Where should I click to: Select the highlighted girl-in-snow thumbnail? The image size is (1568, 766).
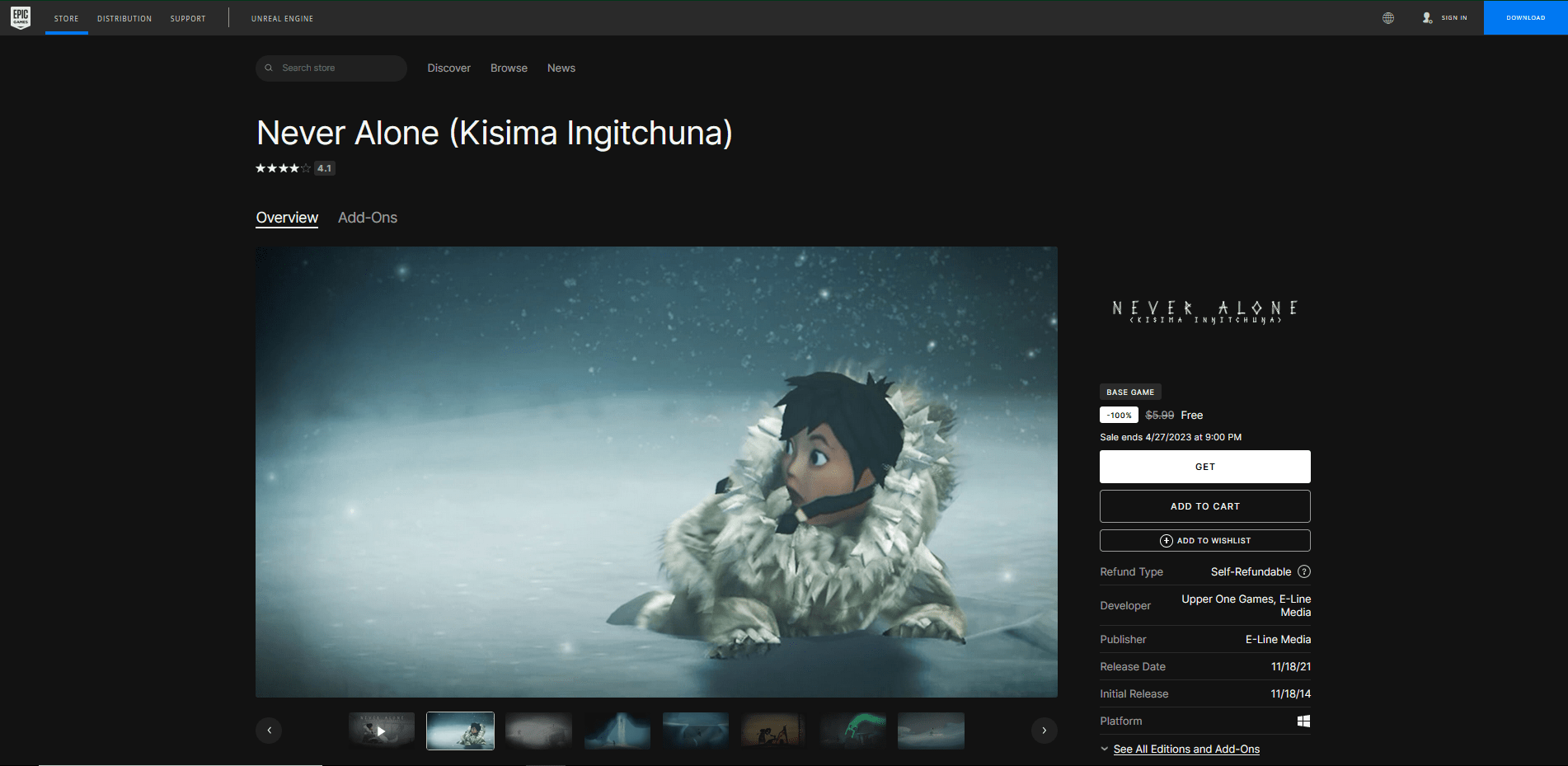[460, 731]
